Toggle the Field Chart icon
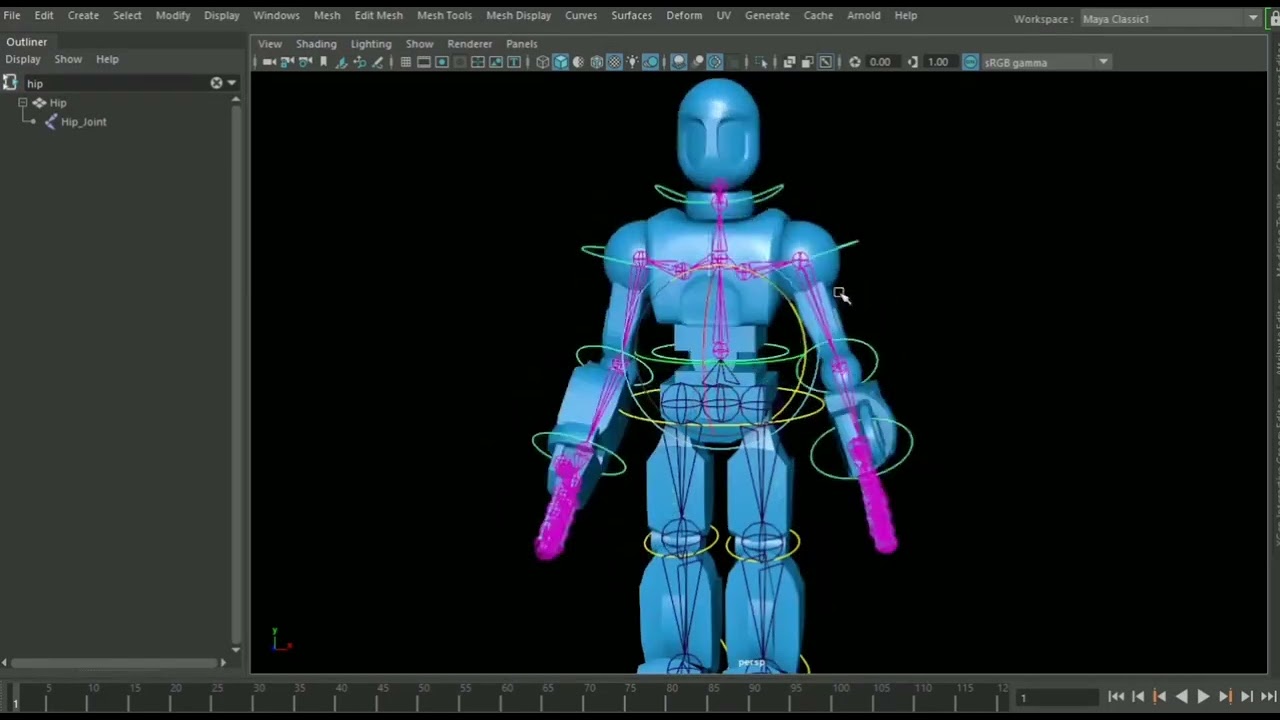The image size is (1280, 720). [478, 62]
